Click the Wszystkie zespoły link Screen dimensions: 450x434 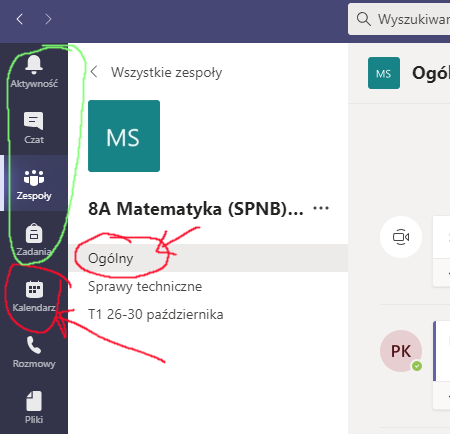click(166, 72)
